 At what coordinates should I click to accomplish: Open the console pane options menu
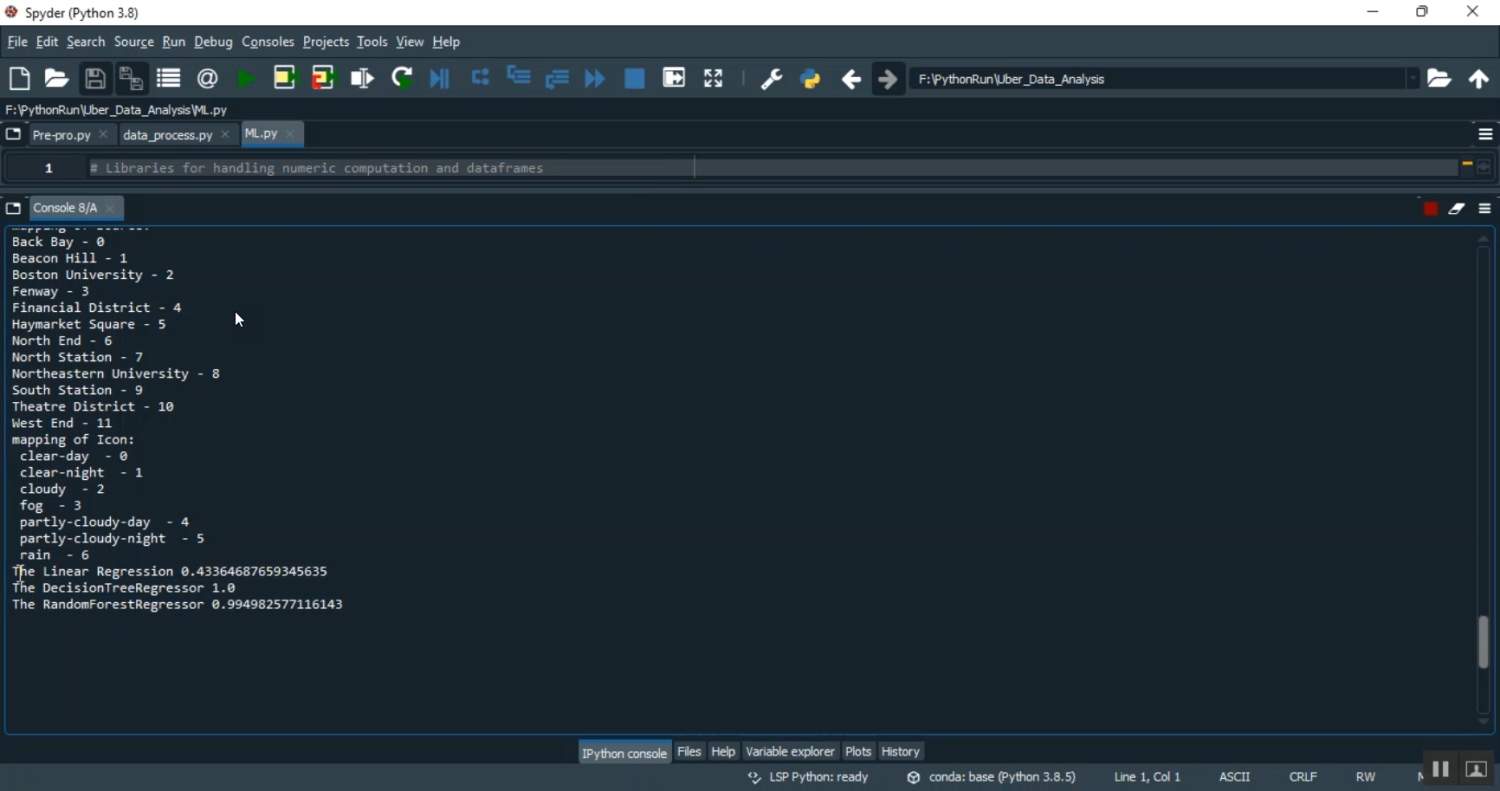pyautogui.click(x=1485, y=209)
